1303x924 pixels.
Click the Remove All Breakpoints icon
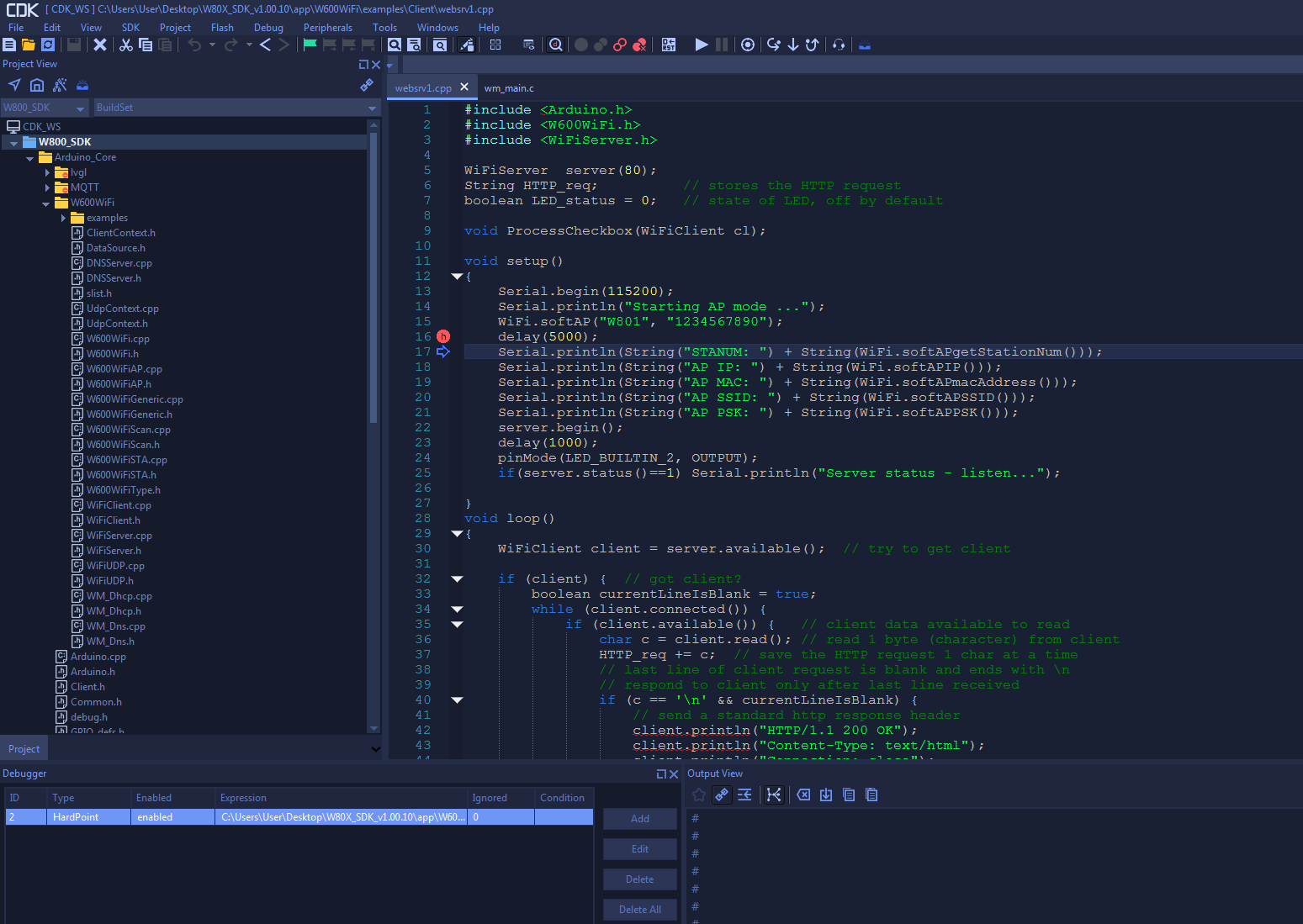coord(639,45)
